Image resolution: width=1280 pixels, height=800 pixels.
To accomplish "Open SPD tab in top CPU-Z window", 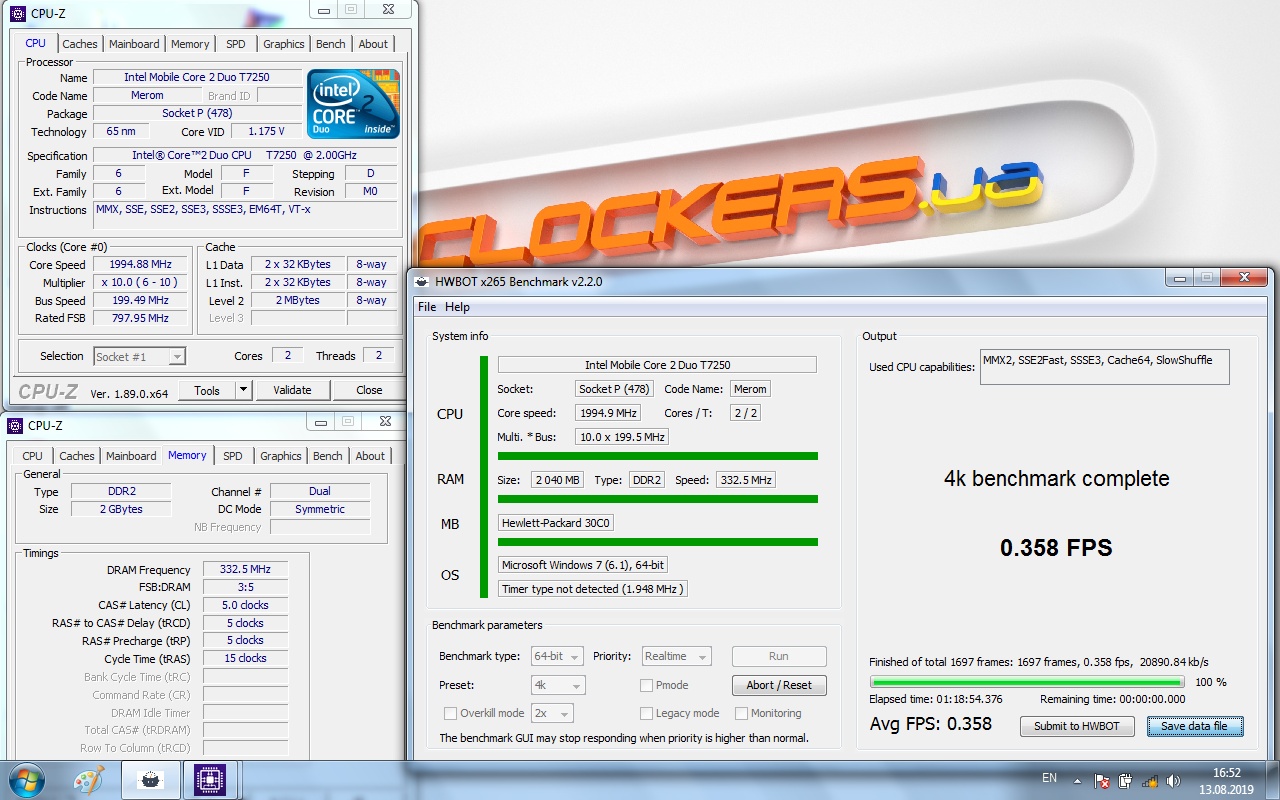I will [235, 44].
